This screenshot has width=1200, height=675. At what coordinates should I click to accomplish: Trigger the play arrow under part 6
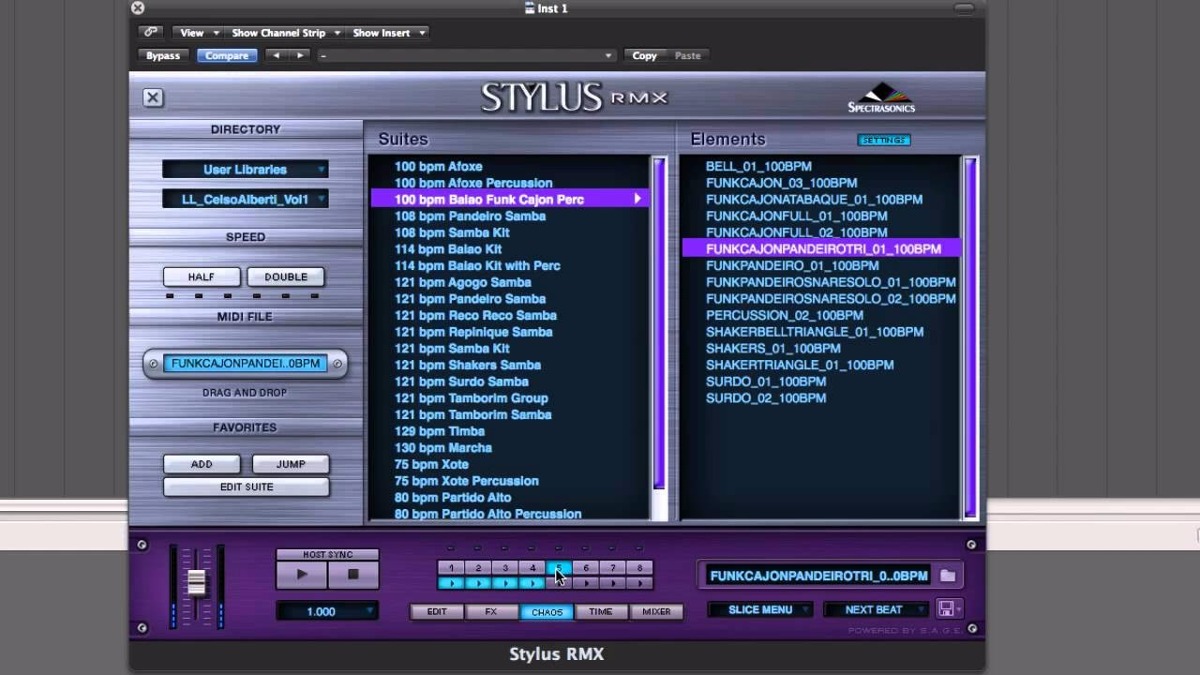(586, 583)
